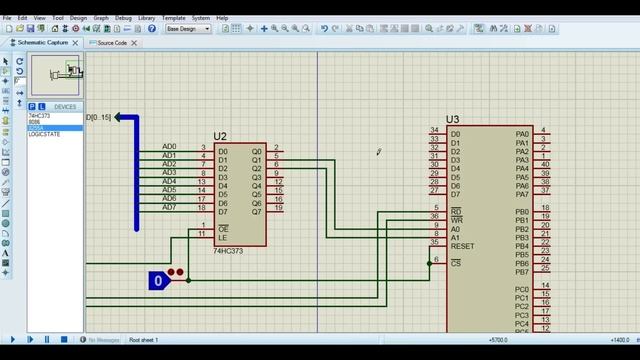Click the No Messages status indicator
The image size is (640, 360).
[100, 340]
